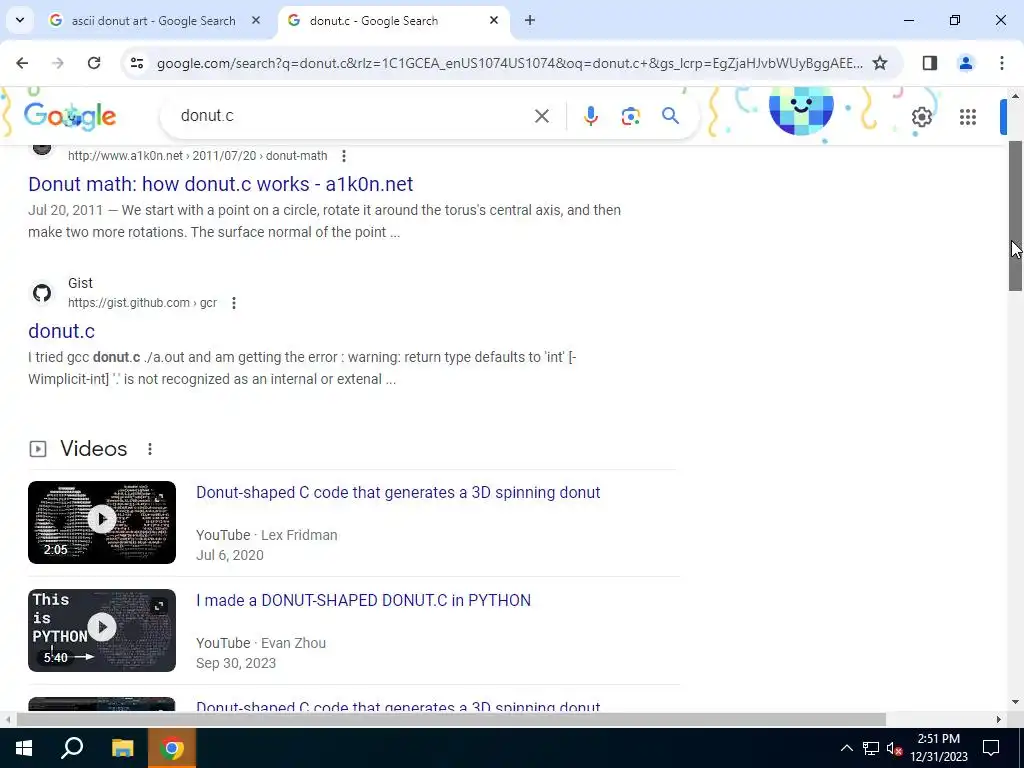Open File Explorer from the taskbar
Screen dimensions: 1024x768
coord(122,748)
